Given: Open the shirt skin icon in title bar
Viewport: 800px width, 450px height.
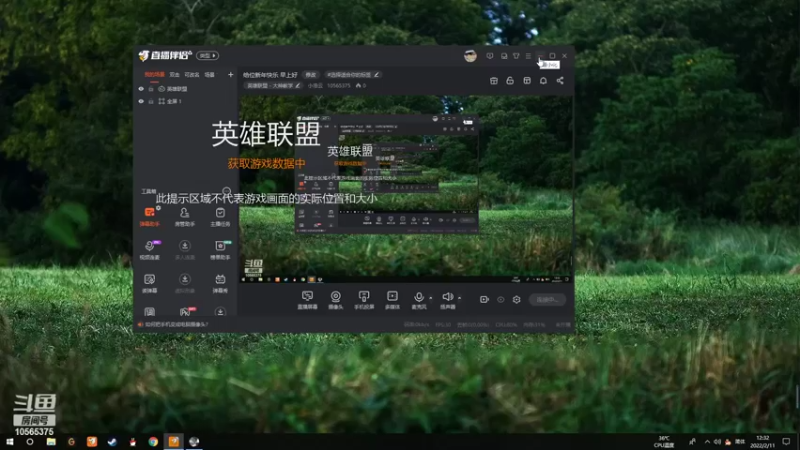Looking at the screenshot, I should (x=516, y=56).
